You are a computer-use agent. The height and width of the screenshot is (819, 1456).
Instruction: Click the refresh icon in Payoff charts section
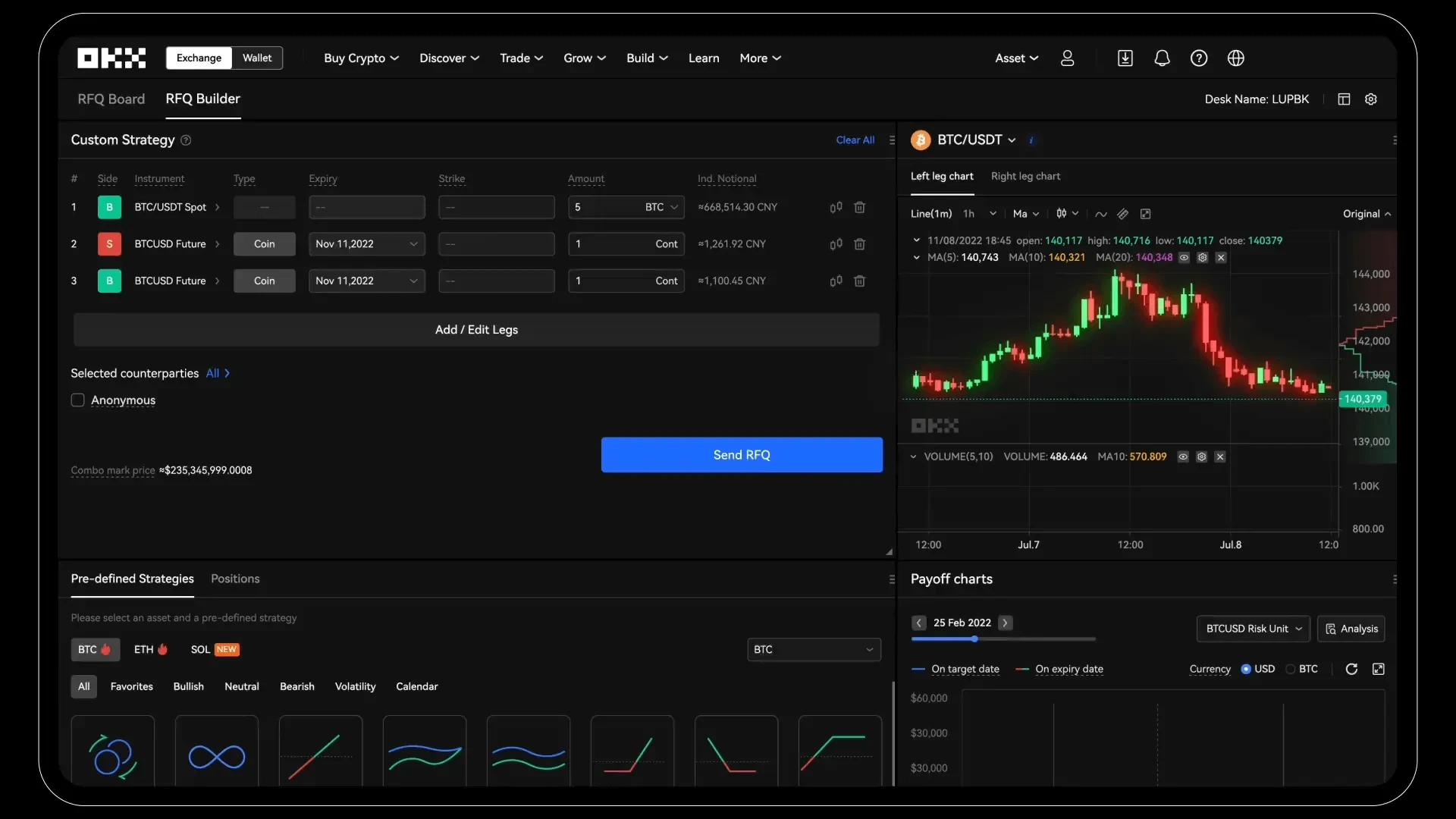click(1351, 668)
